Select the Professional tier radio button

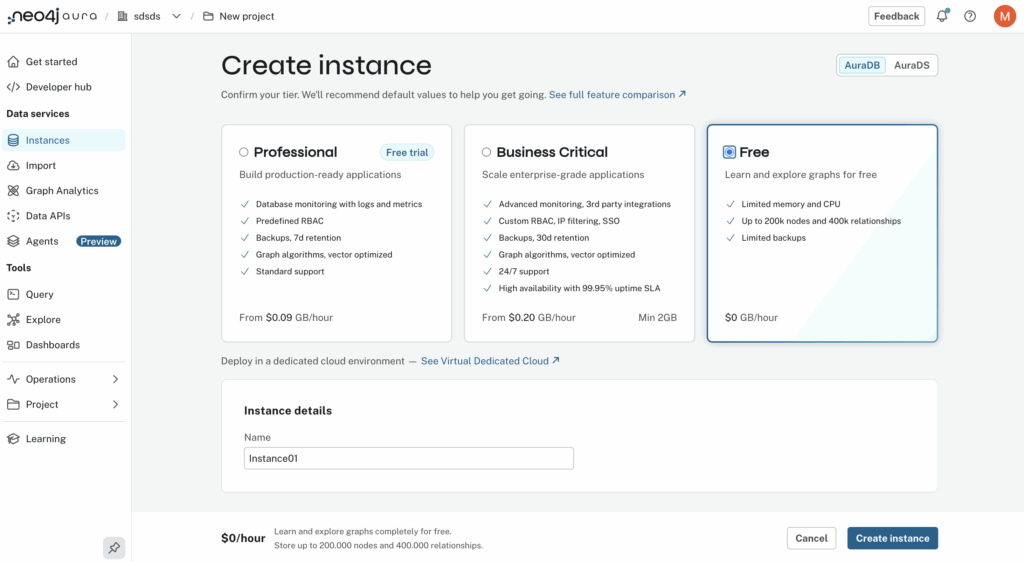pyautogui.click(x=244, y=152)
